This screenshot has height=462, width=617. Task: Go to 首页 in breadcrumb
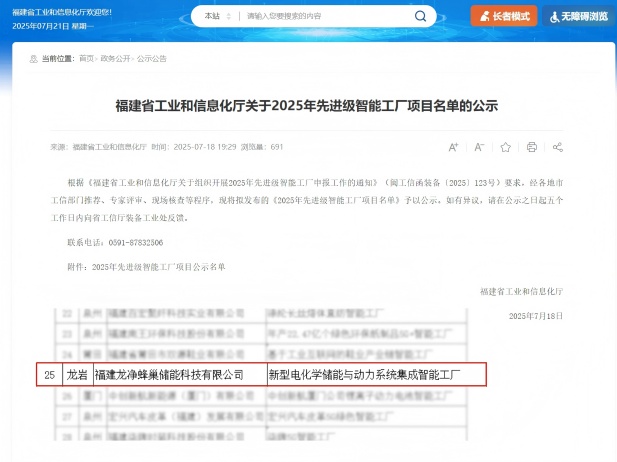click(87, 59)
